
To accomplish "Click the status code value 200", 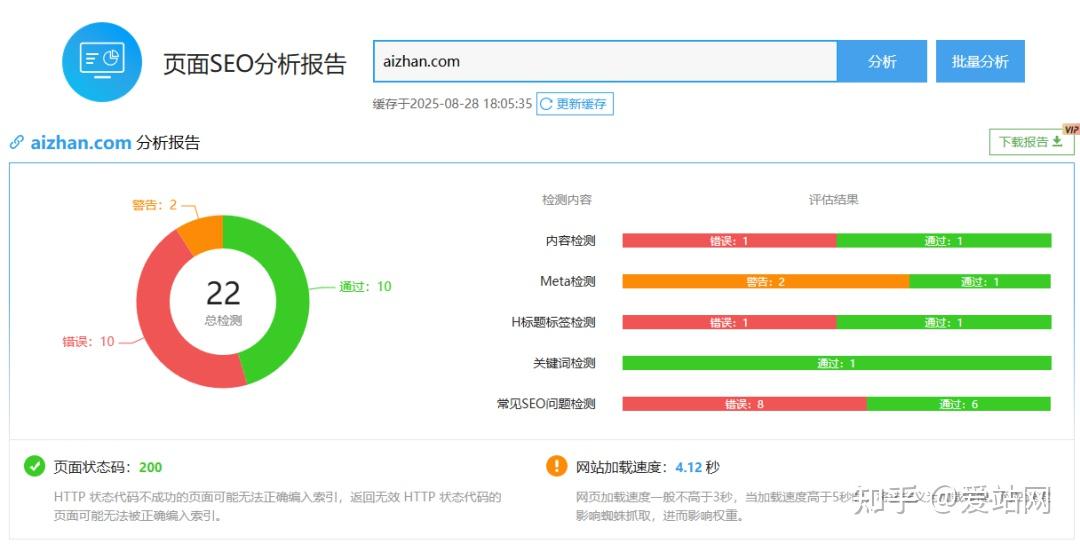I will 150,467.
